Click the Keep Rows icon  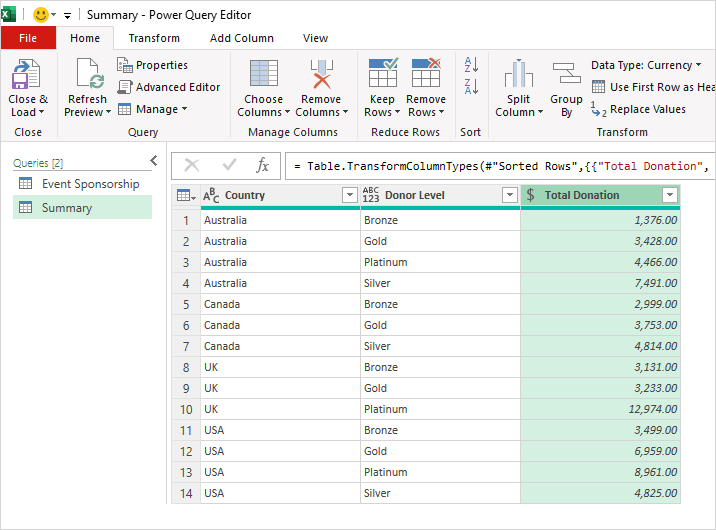pos(383,72)
